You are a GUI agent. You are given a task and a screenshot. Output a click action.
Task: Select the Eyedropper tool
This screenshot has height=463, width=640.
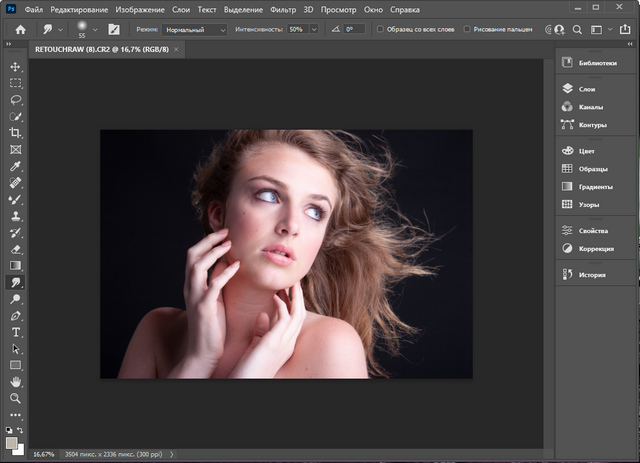pyautogui.click(x=16, y=166)
